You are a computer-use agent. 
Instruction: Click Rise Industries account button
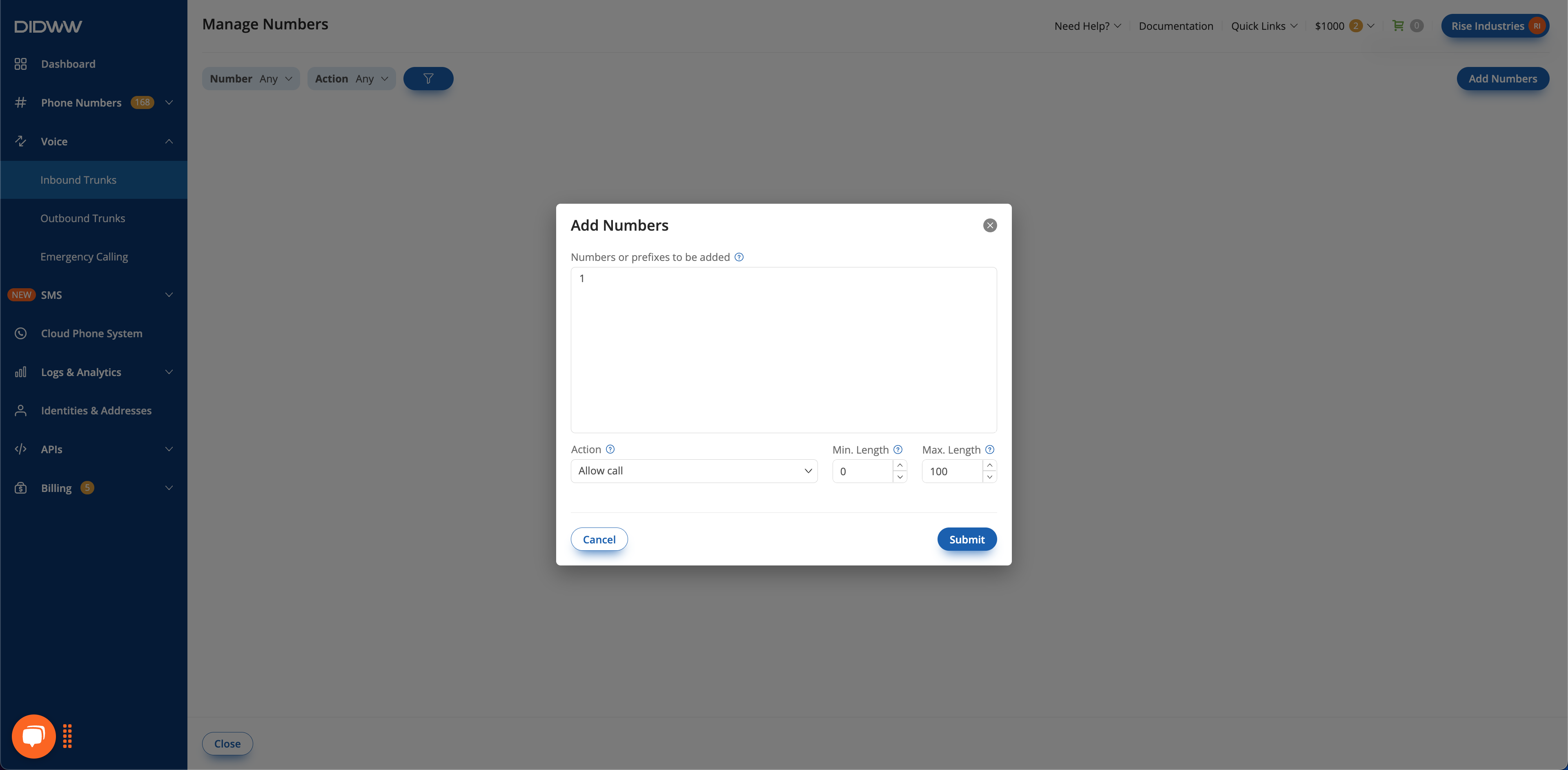point(1495,26)
